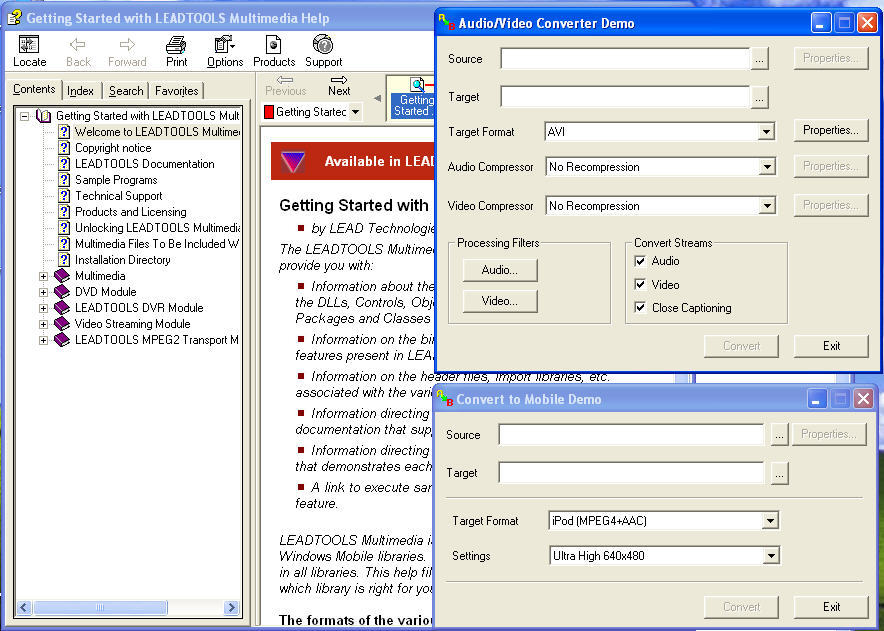This screenshot has height=631, width=884.
Task: Switch to the Search tab
Action: [x=126, y=91]
